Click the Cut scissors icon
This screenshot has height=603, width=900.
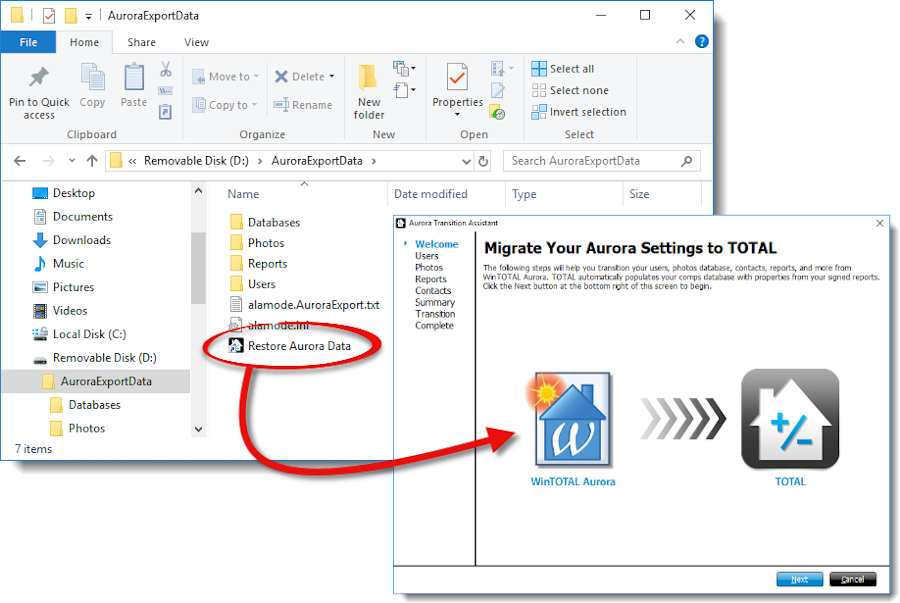click(166, 69)
